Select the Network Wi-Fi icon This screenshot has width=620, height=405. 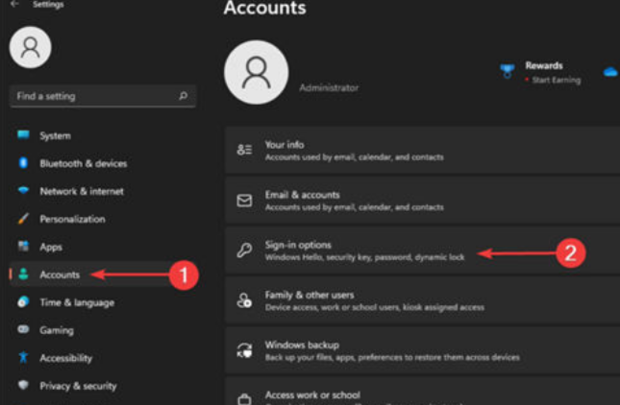pyautogui.click(x=23, y=191)
